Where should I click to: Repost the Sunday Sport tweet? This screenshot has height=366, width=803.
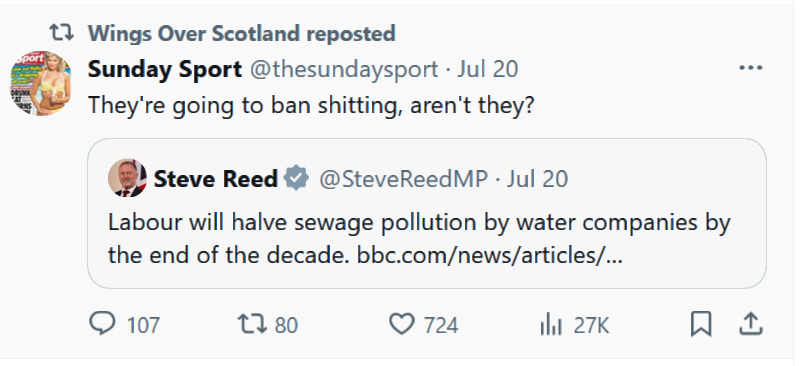point(252,324)
